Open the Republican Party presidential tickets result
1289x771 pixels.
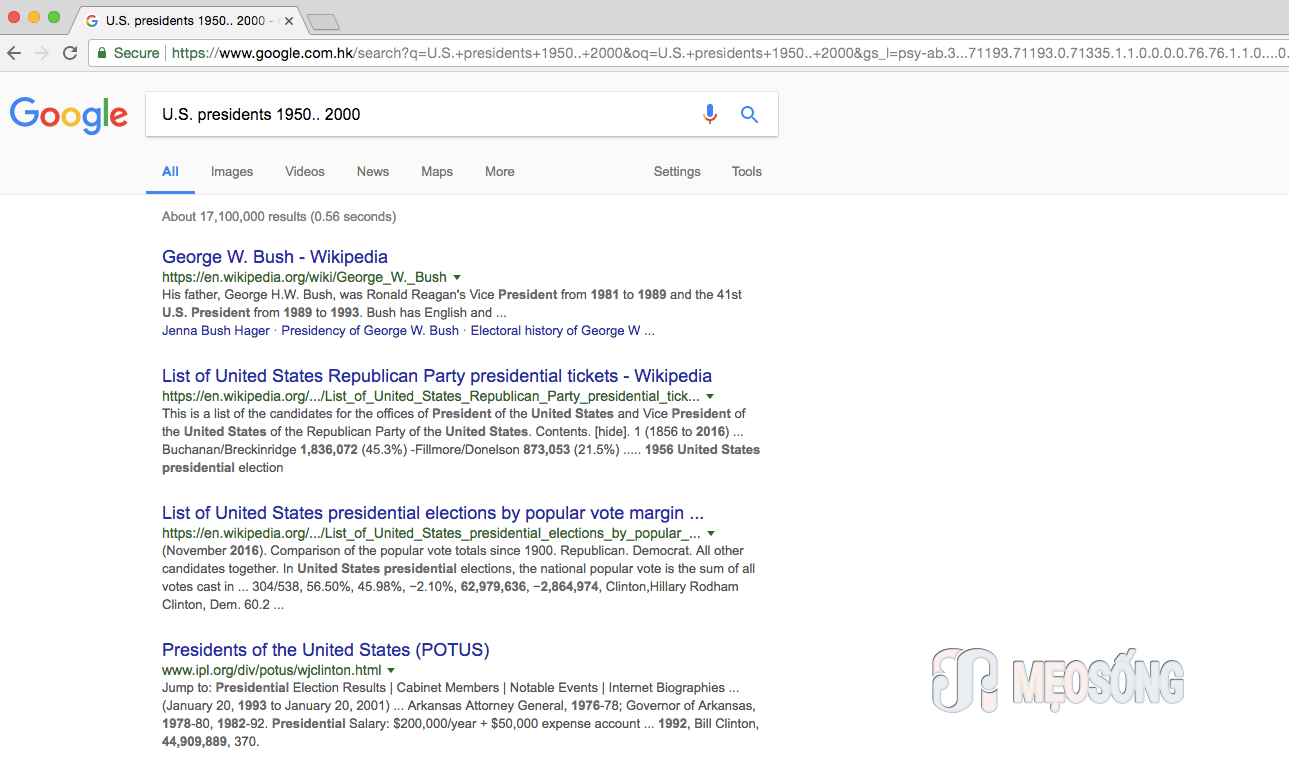click(x=437, y=376)
